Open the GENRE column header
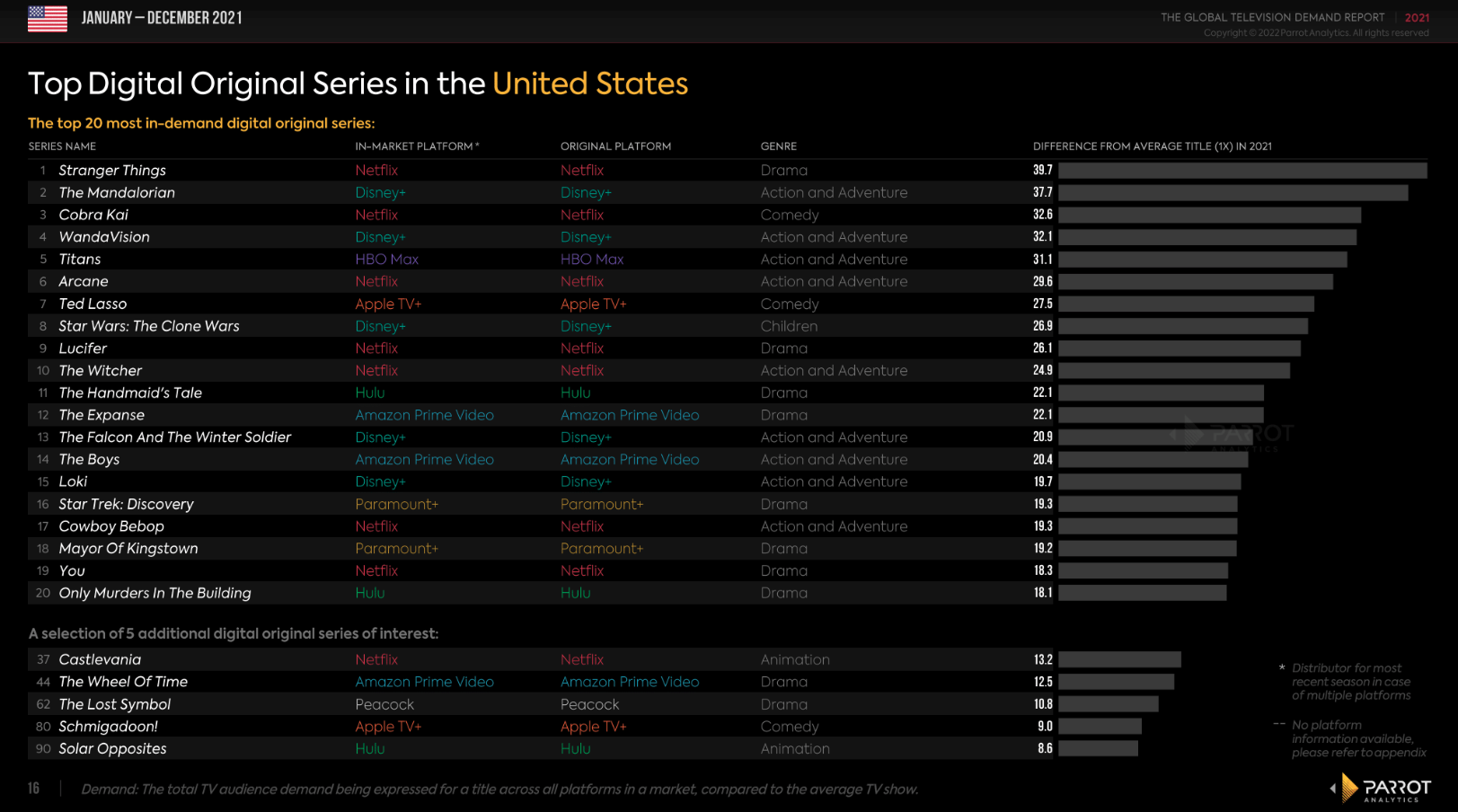Screen dimensions: 1458x812 click(778, 146)
